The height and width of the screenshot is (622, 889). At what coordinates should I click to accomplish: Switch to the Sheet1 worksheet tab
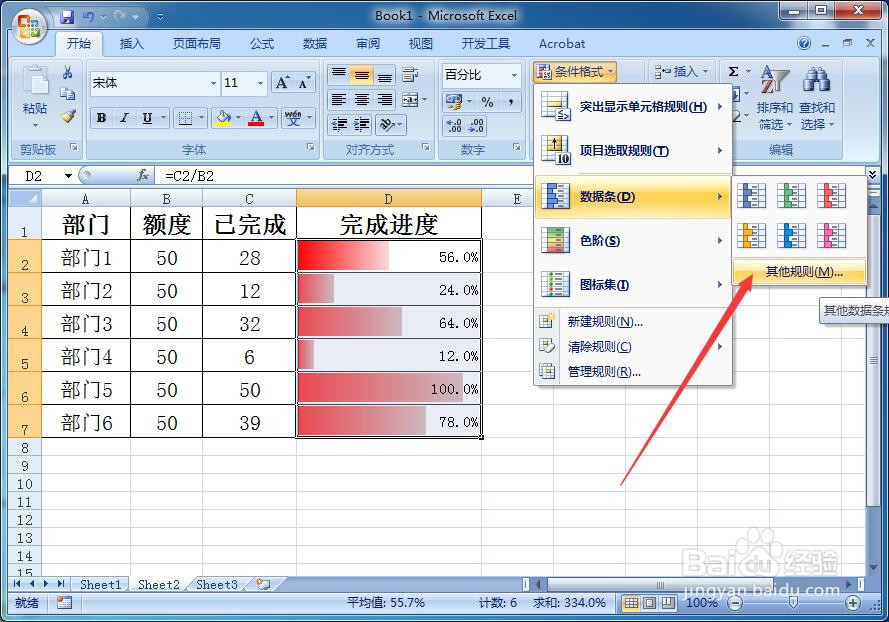tap(100, 584)
